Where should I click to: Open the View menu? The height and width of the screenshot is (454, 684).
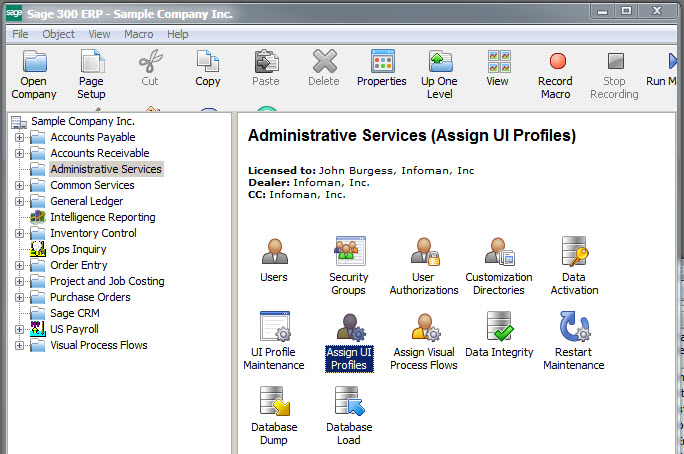(x=99, y=34)
